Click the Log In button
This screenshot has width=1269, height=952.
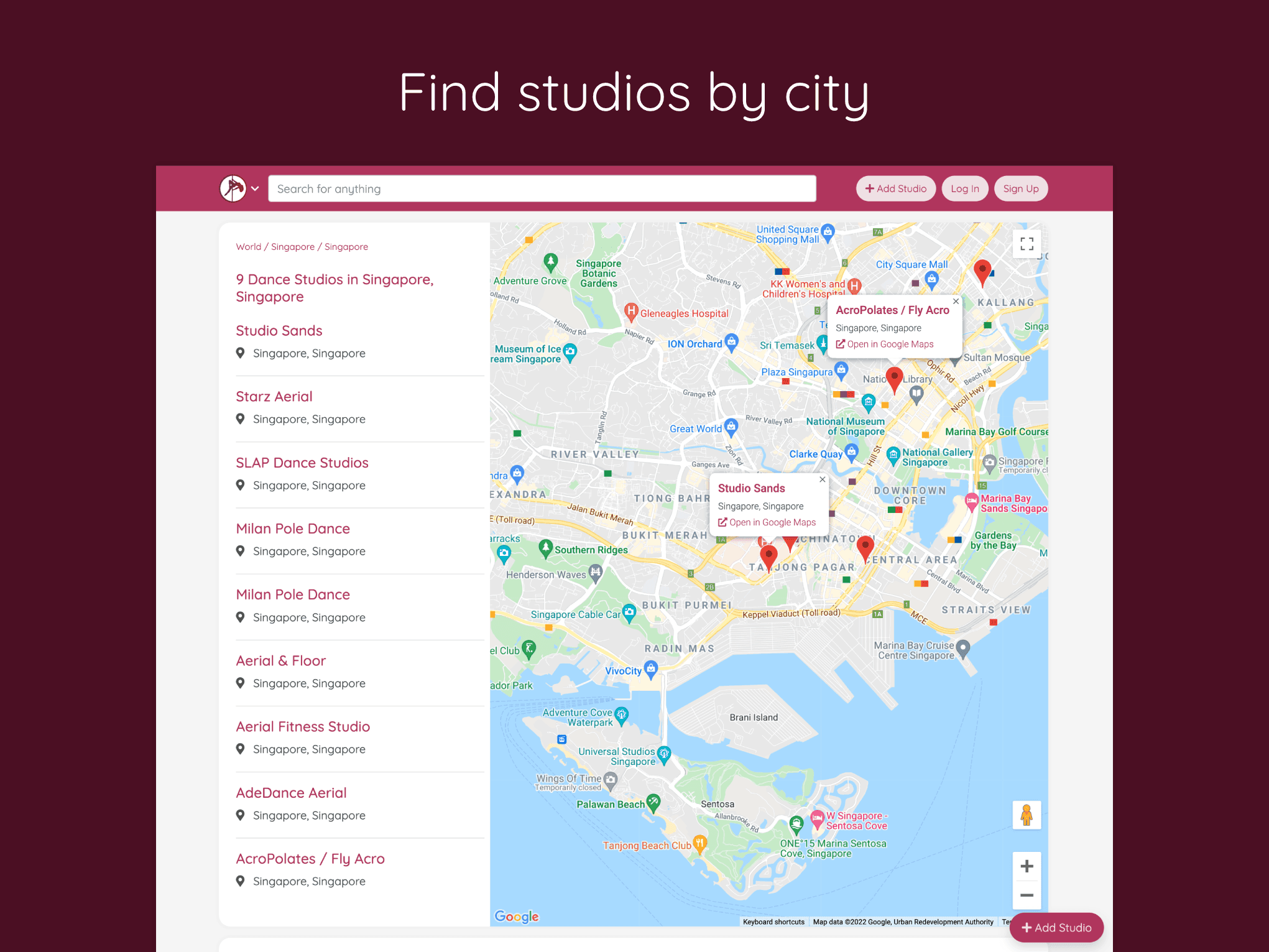[964, 188]
